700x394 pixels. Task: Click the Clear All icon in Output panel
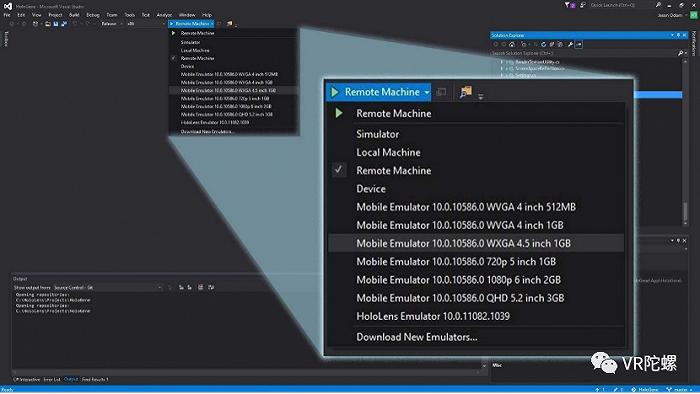pos(200,287)
